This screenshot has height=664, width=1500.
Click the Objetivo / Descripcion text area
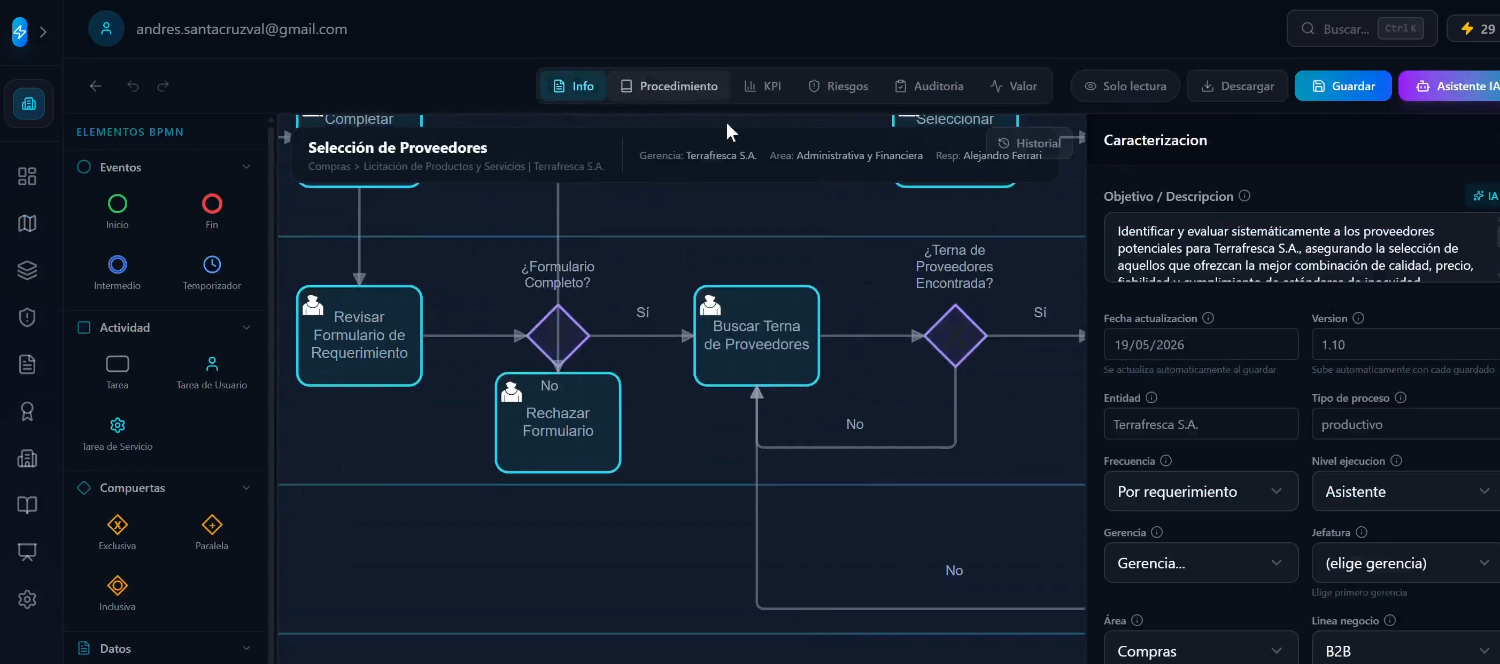pyautogui.click(x=1302, y=247)
